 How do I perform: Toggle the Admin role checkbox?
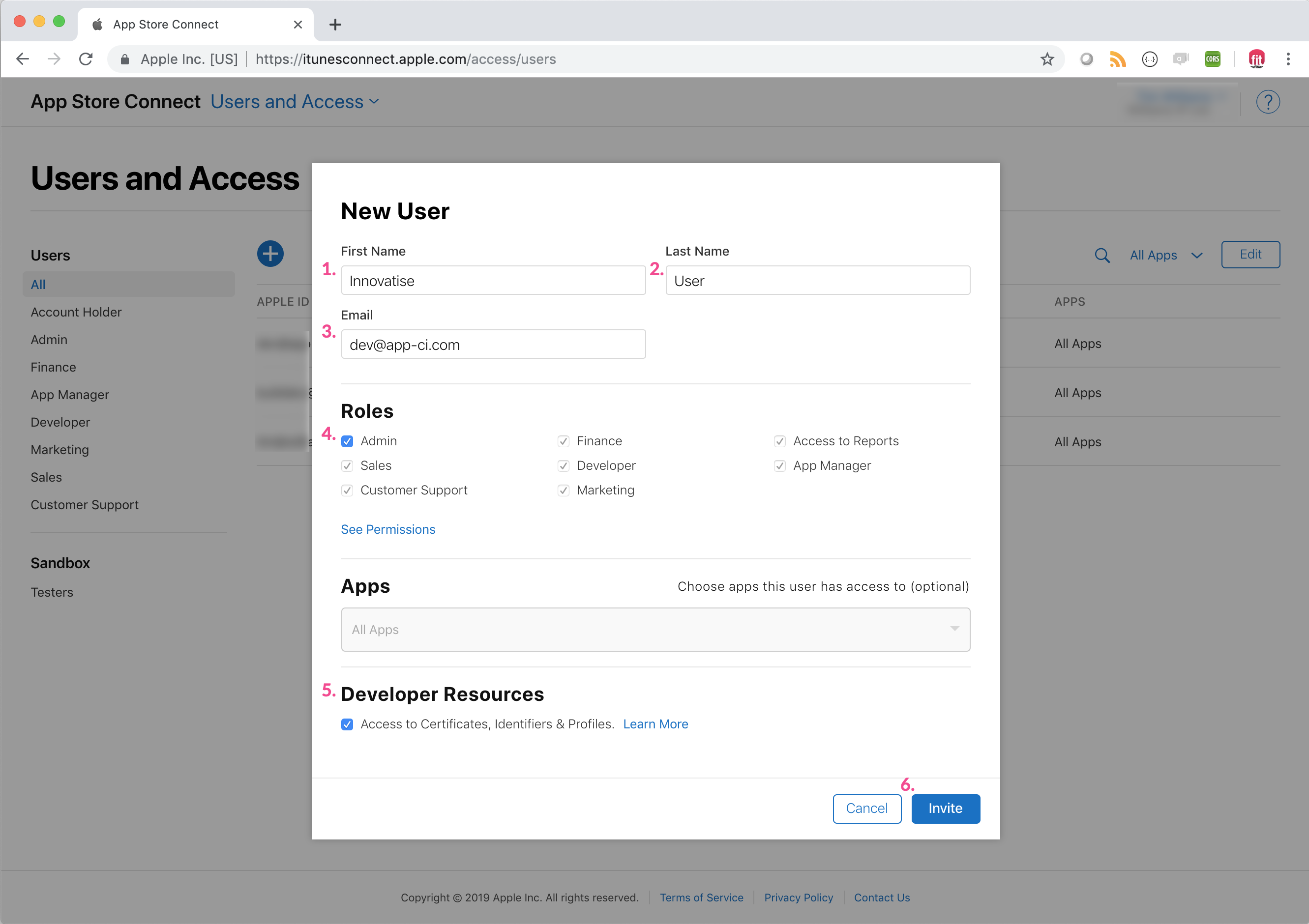(x=347, y=441)
